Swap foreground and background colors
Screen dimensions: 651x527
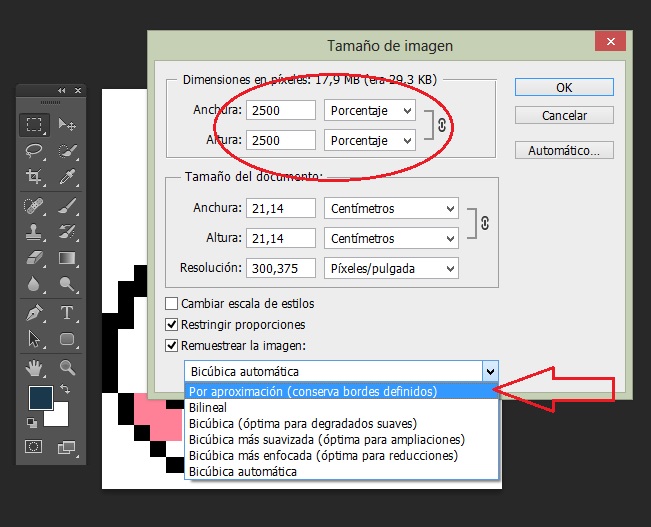(65, 389)
